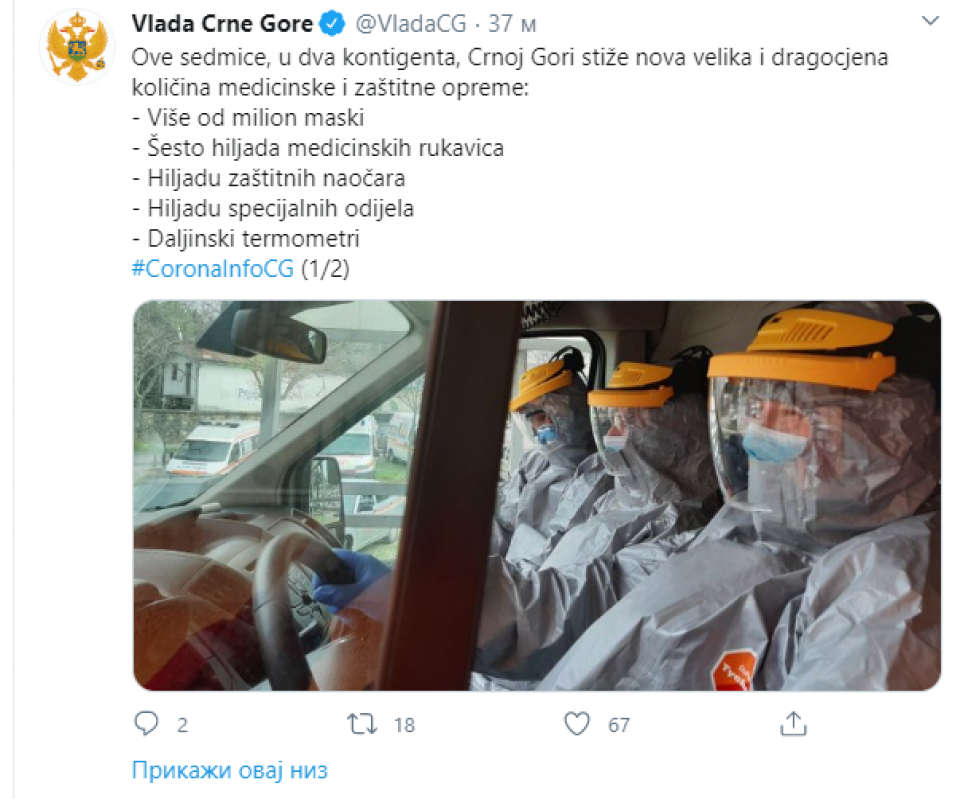
Task: Open the Vlada Crne Gore profile avatar
Action: [77, 47]
